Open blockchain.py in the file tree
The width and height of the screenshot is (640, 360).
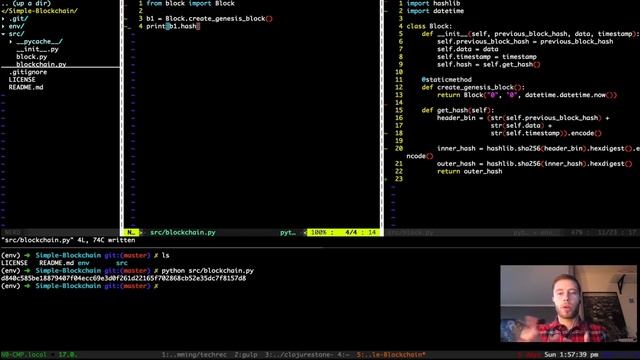41,64
